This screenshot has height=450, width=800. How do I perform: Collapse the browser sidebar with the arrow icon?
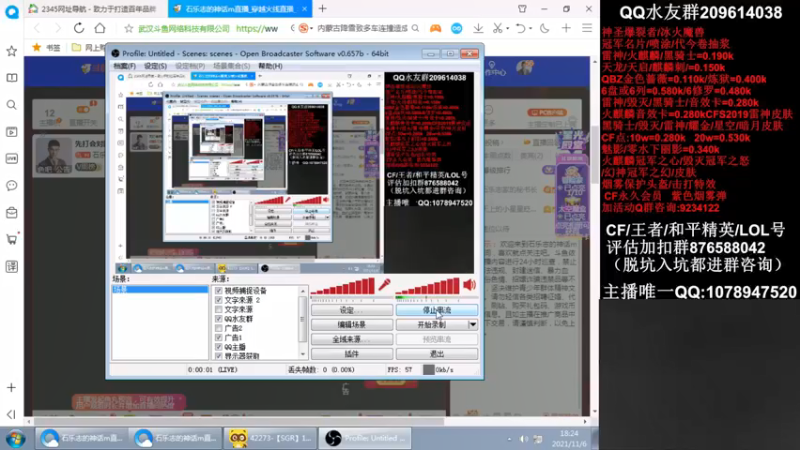[x=11, y=414]
